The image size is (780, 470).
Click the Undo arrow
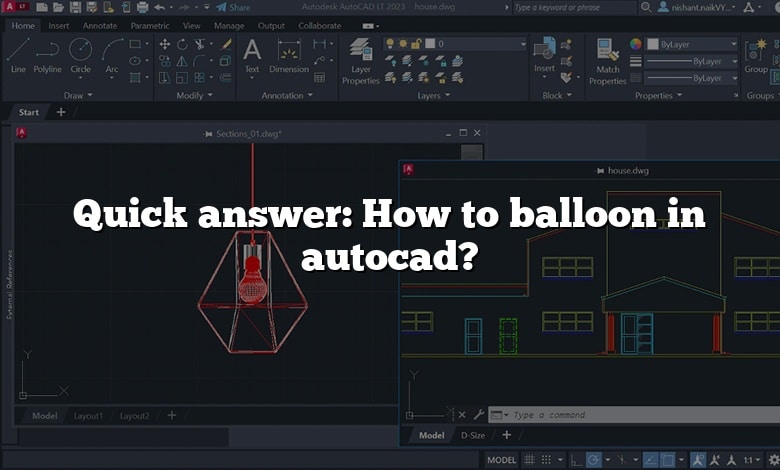click(x=159, y=7)
